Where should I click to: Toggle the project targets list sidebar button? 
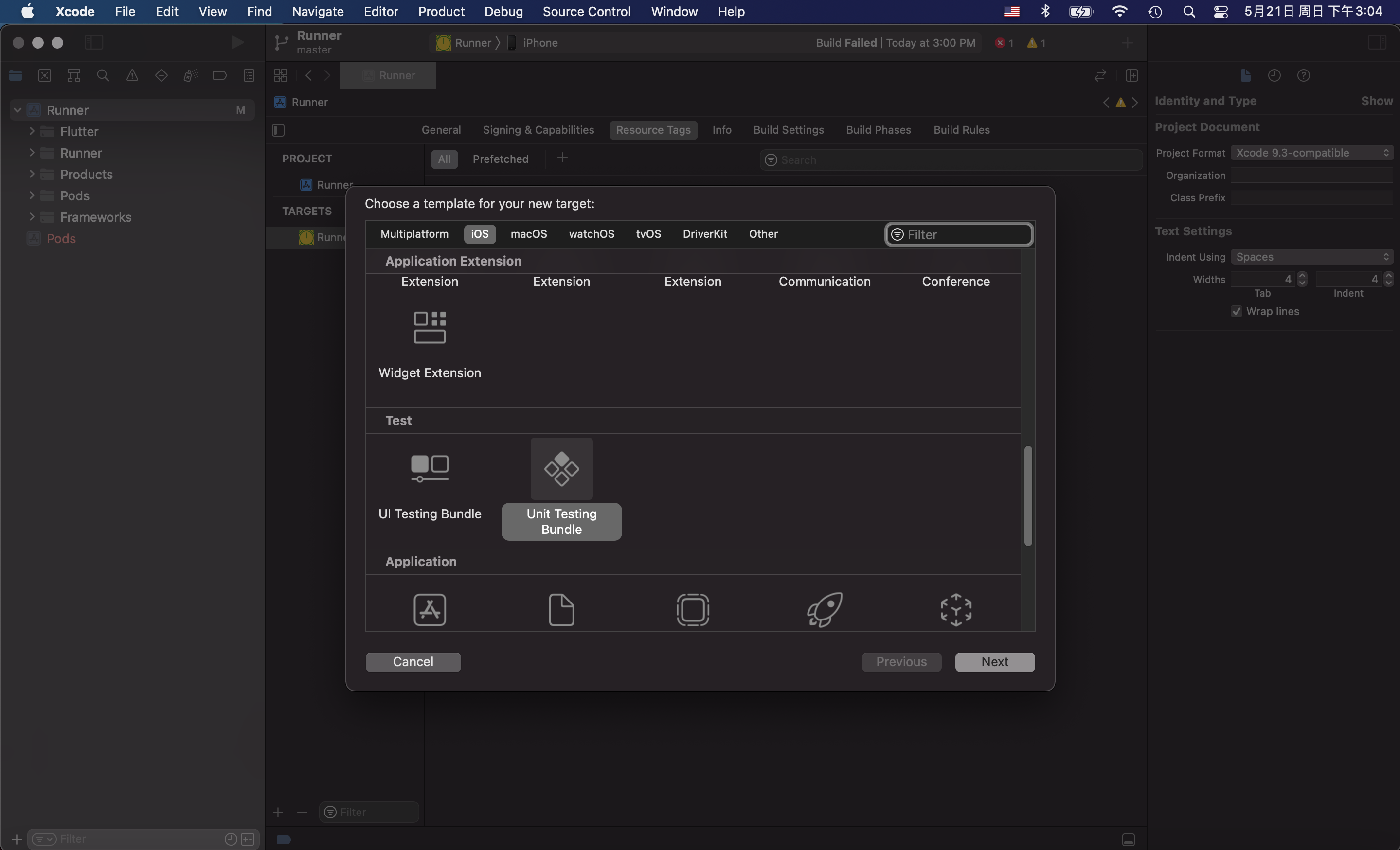[278, 130]
